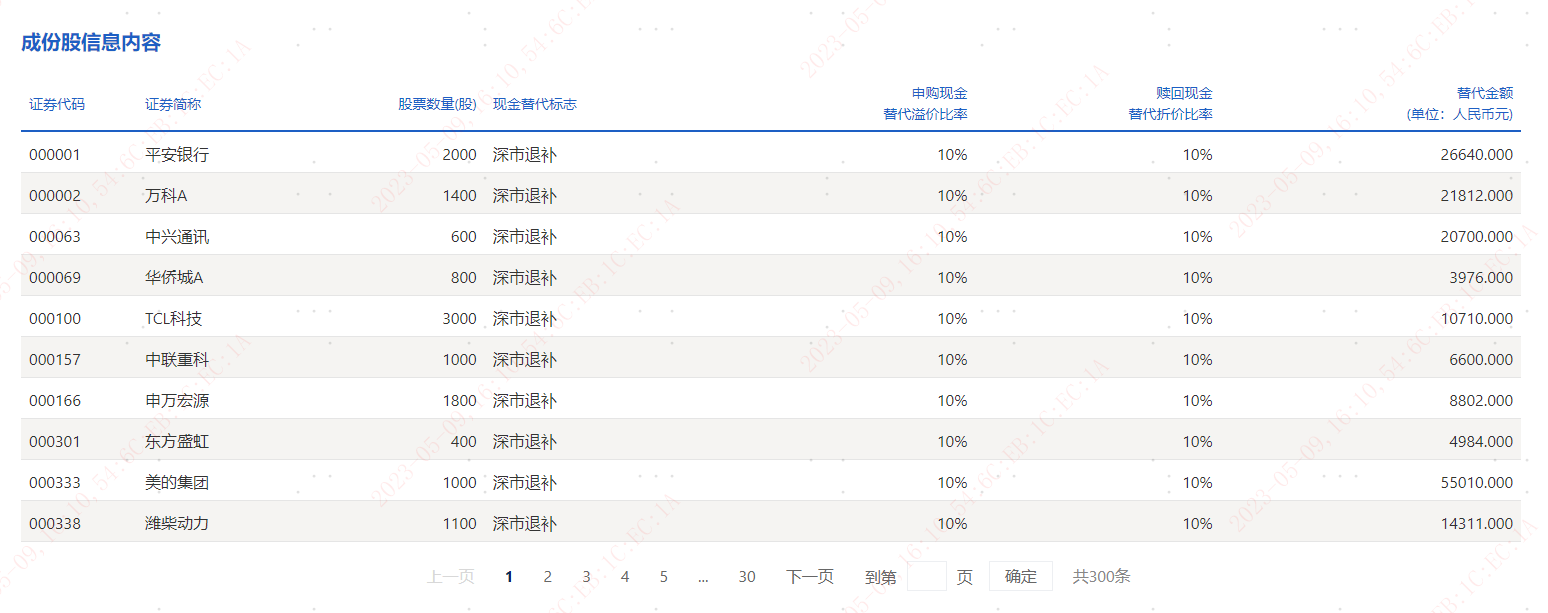Click the page number input next to 到第
1548x613 pixels.
[928, 576]
